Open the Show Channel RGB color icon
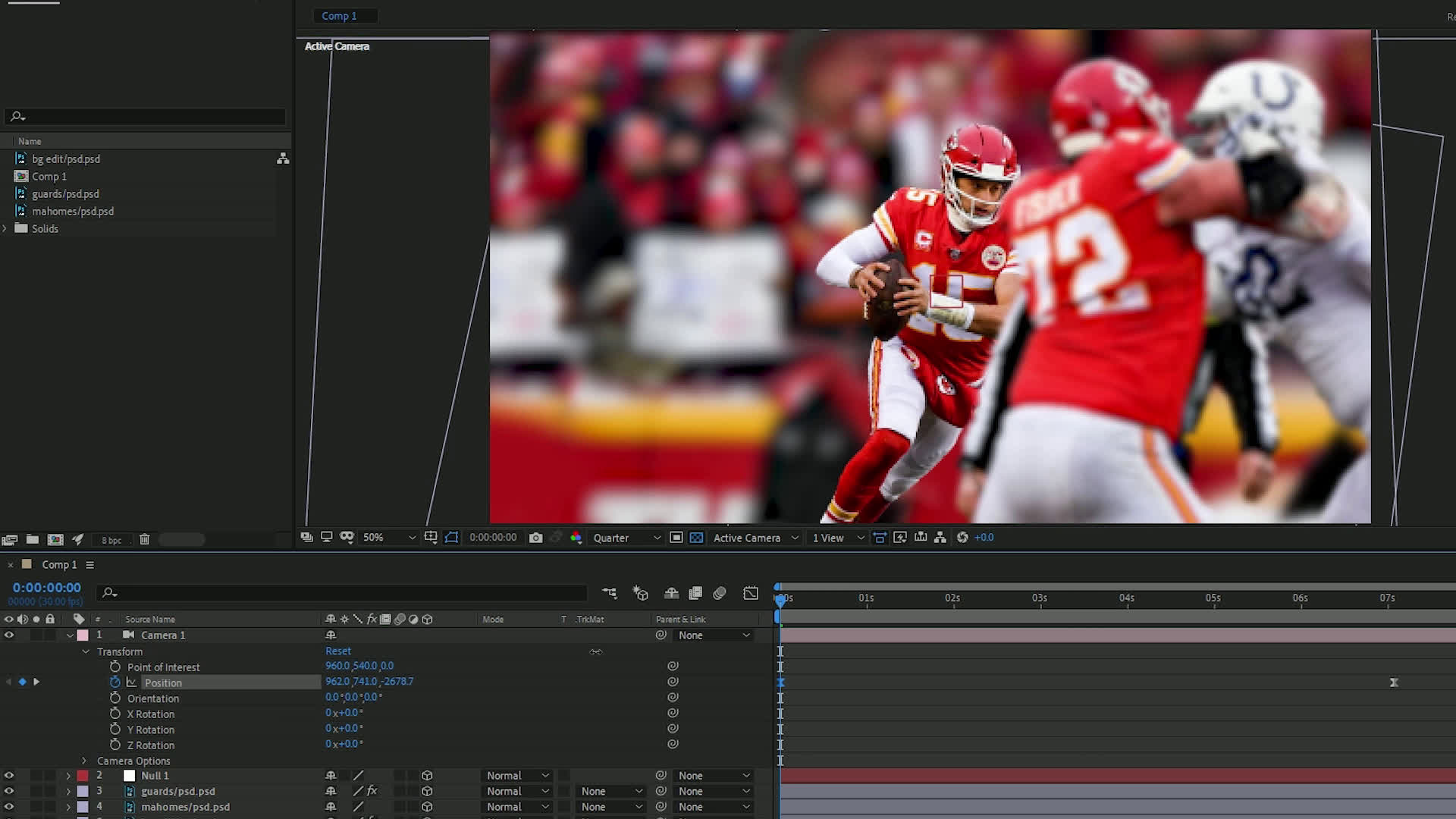Viewport: 1456px width, 819px height. click(576, 538)
